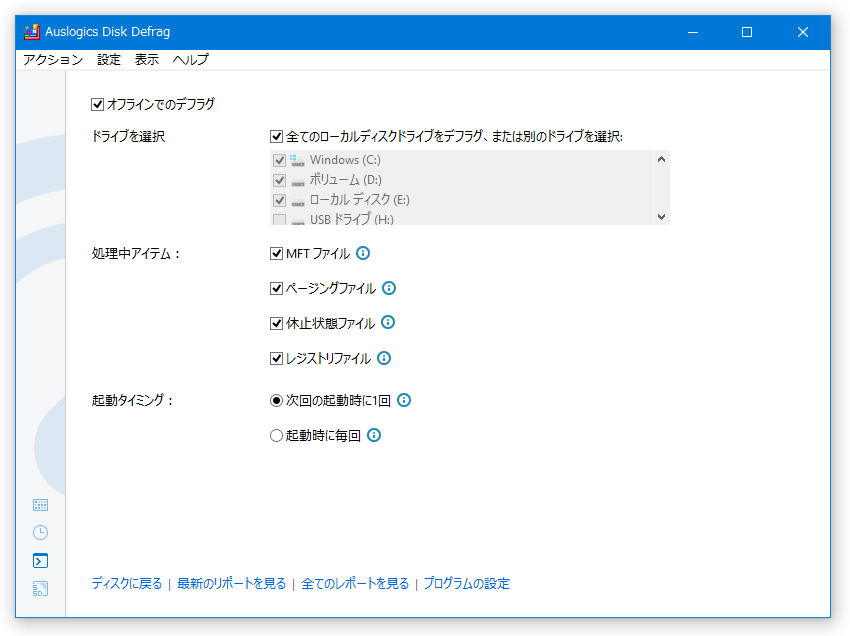Screen dimensions: 850x636
Task: Toggle the ボリューム (D:) drive checkbox
Action: pyautogui.click(x=279, y=180)
